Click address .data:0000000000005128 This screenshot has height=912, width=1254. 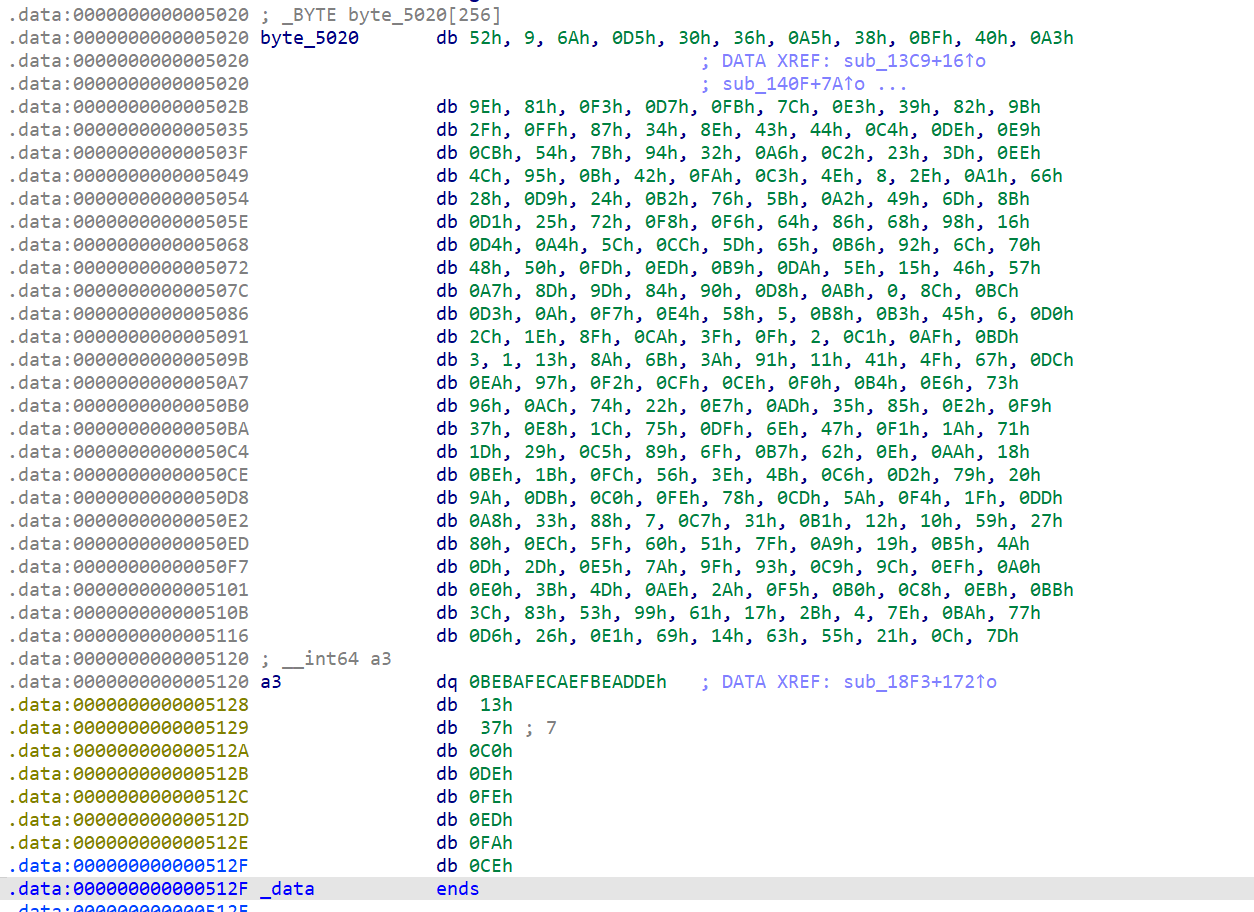[x=129, y=705]
